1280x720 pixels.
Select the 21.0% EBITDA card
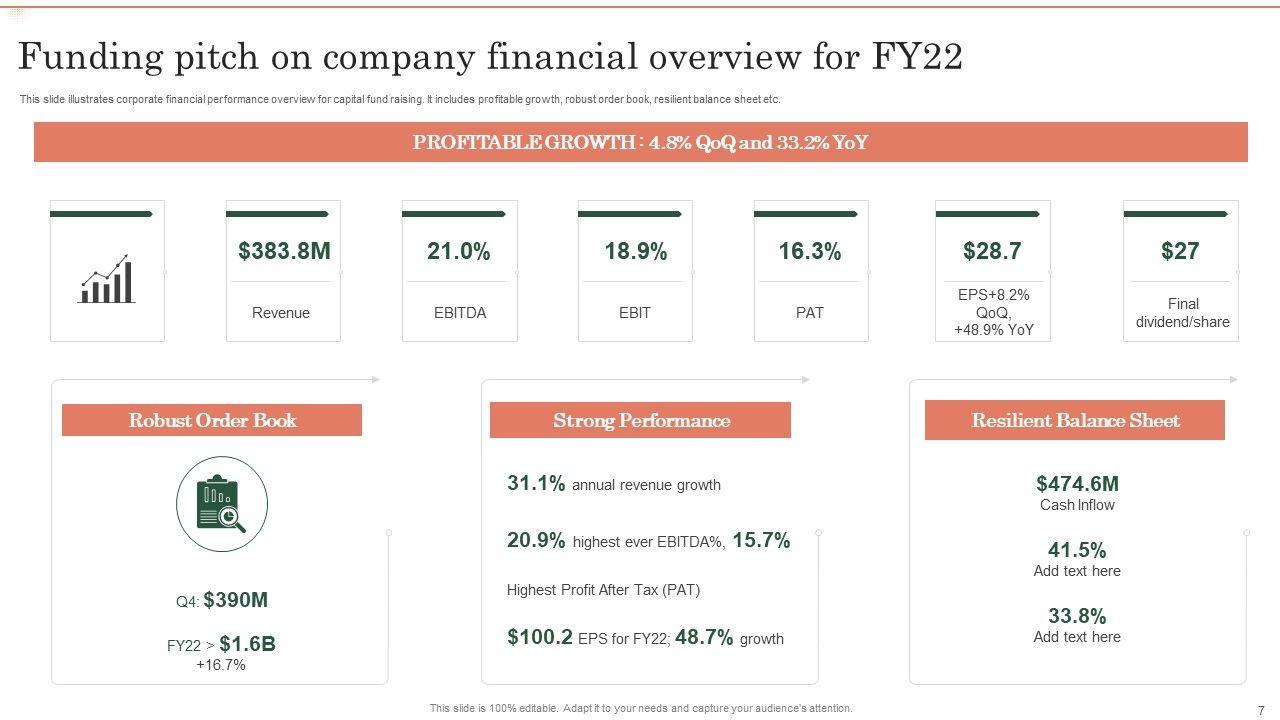[x=459, y=271]
